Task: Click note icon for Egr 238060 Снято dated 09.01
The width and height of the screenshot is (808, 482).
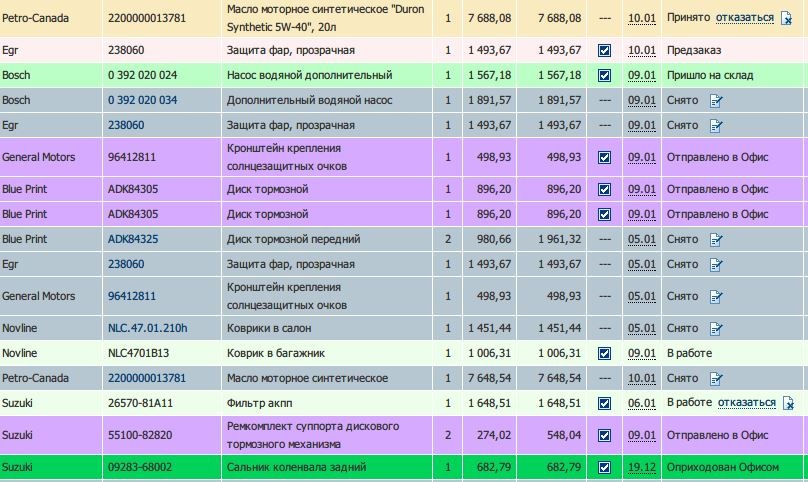Action: (x=716, y=126)
